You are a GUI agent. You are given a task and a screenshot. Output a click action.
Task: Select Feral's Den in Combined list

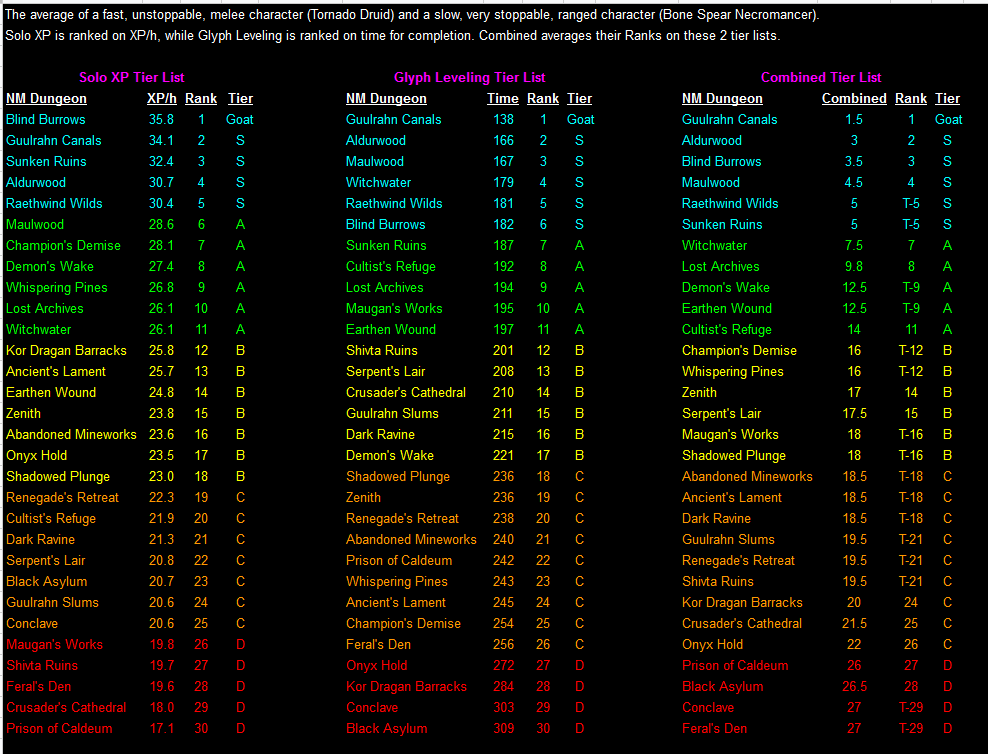click(714, 728)
